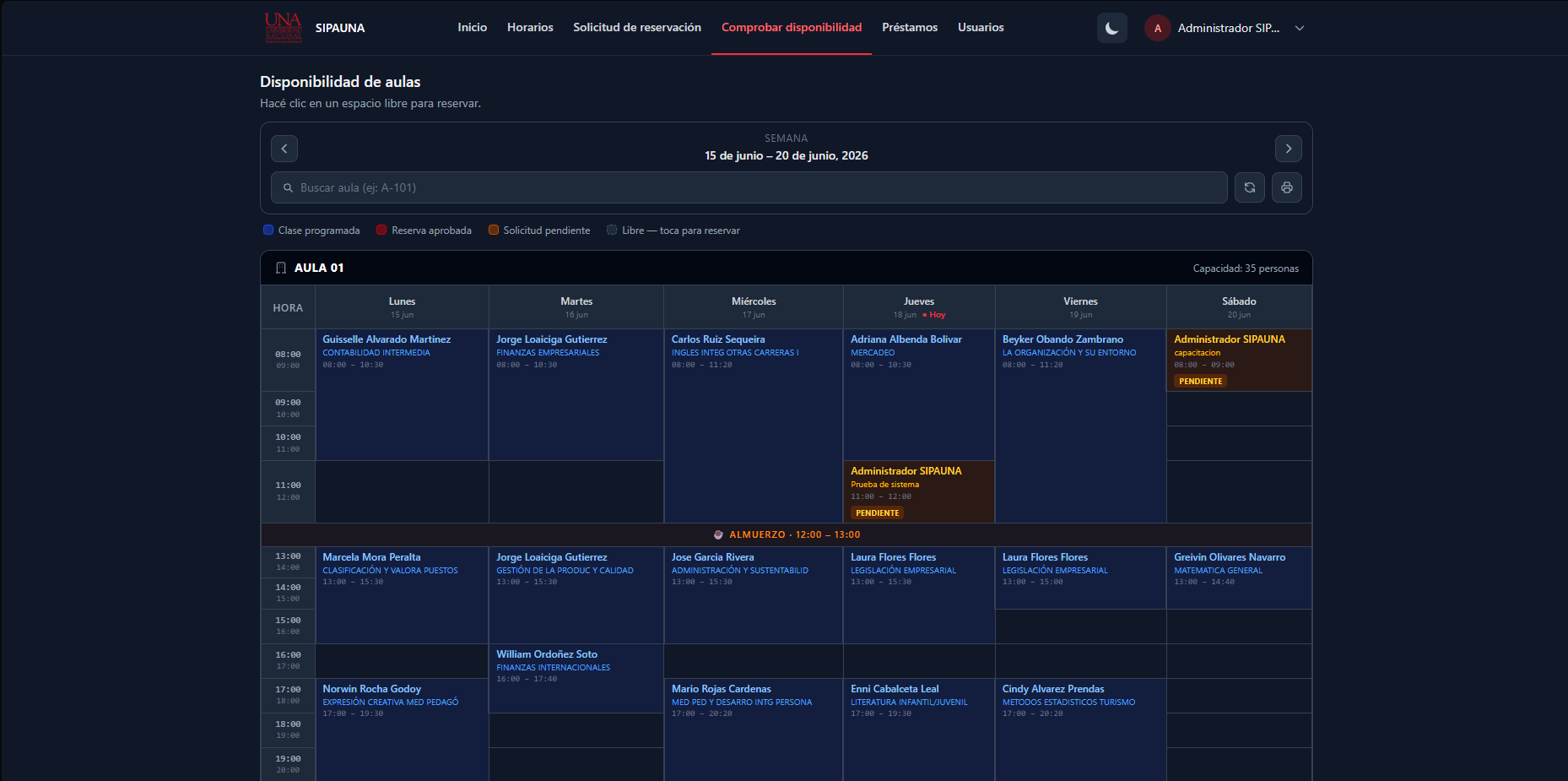
Task: Click the refresh icon next to search
Action: (1250, 187)
